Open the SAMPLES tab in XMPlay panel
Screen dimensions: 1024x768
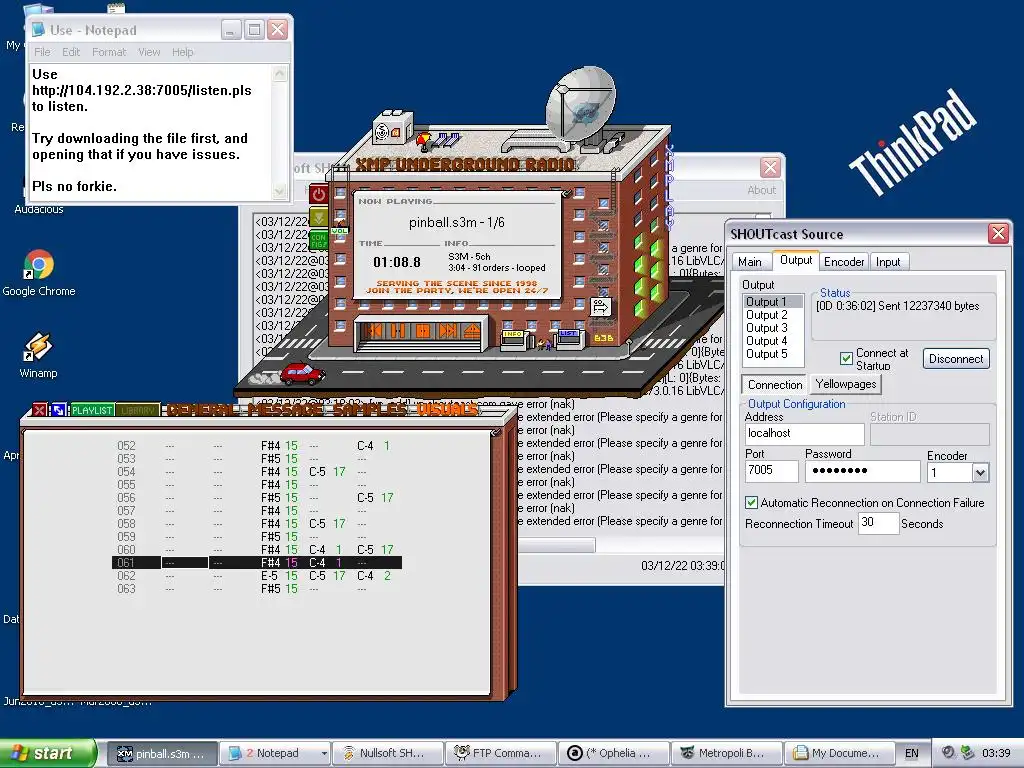point(369,410)
